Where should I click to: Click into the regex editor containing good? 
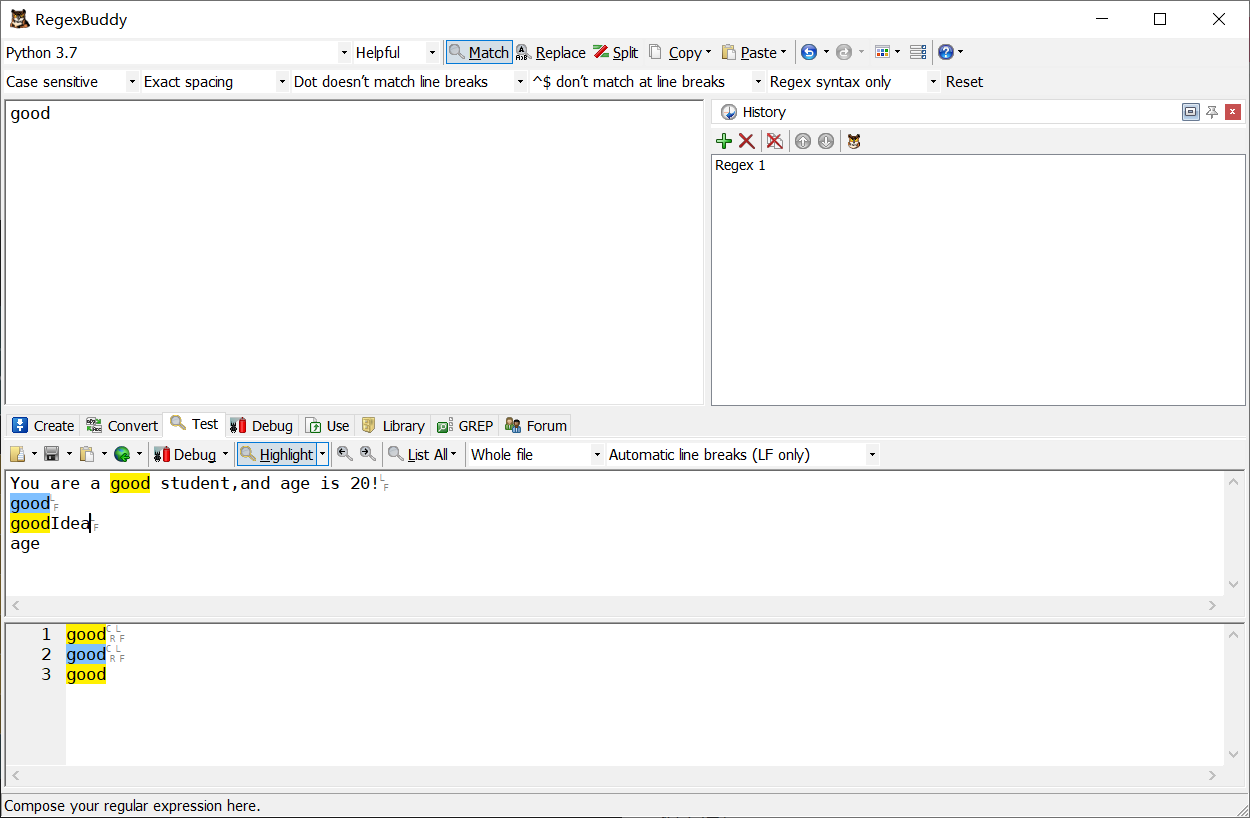[354, 252]
